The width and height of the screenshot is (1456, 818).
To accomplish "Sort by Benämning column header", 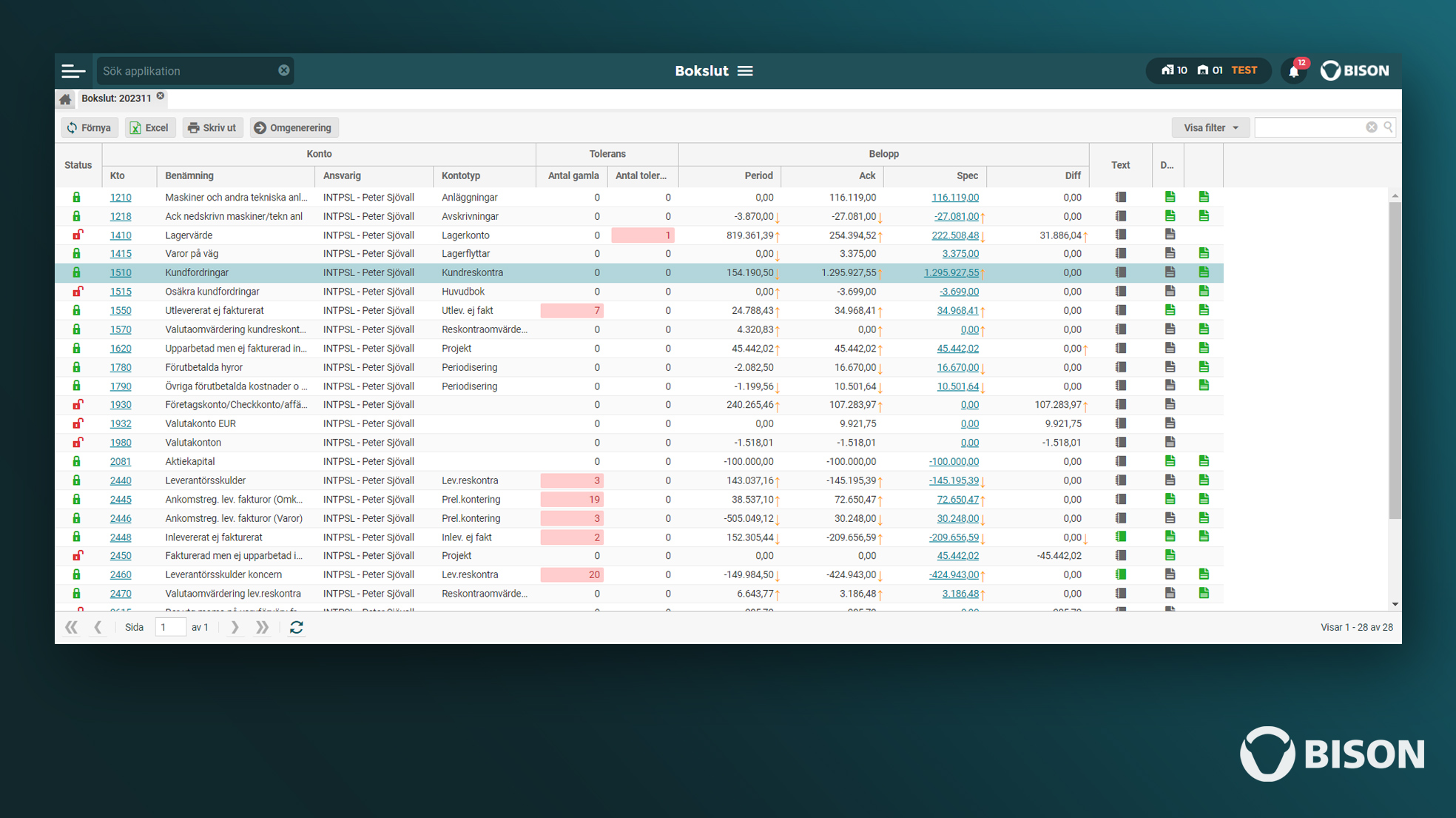I will [236, 176].
